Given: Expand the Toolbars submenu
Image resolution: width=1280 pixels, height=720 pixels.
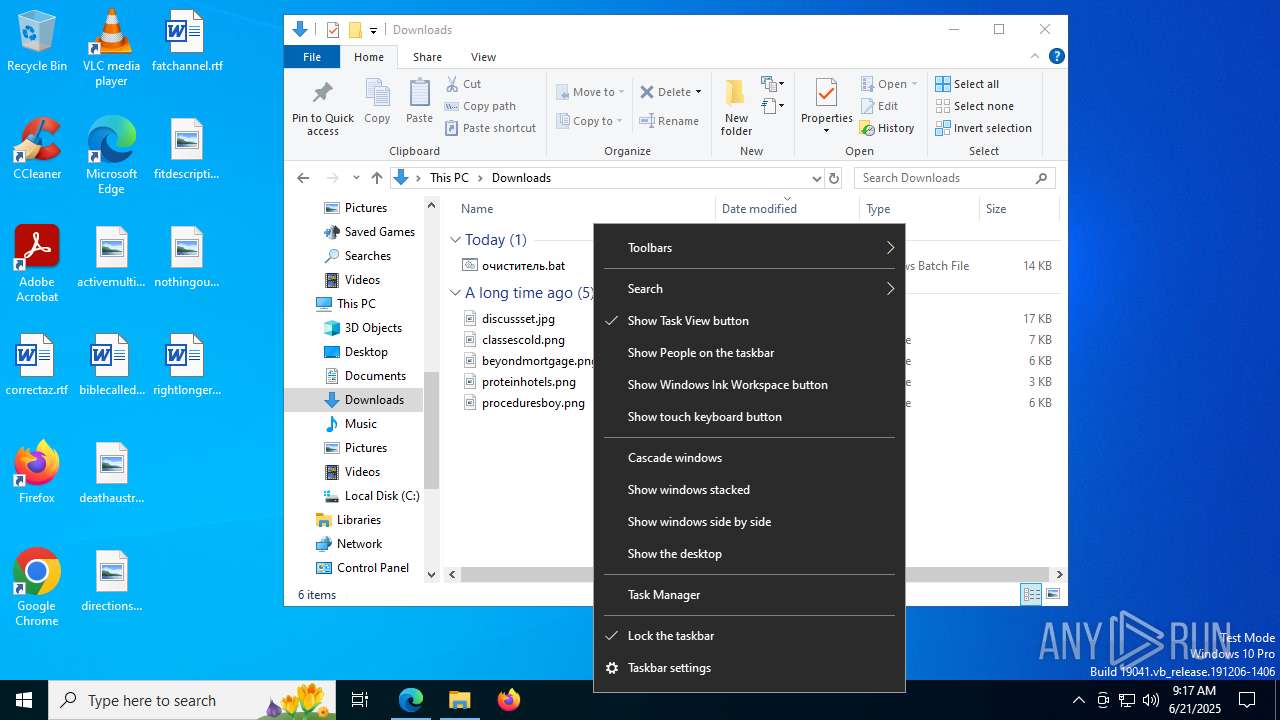Looking at the screenshot, I should click(x=749, y=248).
